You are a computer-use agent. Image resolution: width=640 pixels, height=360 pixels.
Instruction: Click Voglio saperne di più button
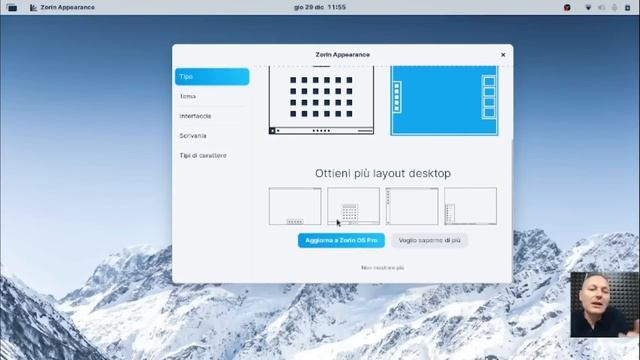coord(429,240)
